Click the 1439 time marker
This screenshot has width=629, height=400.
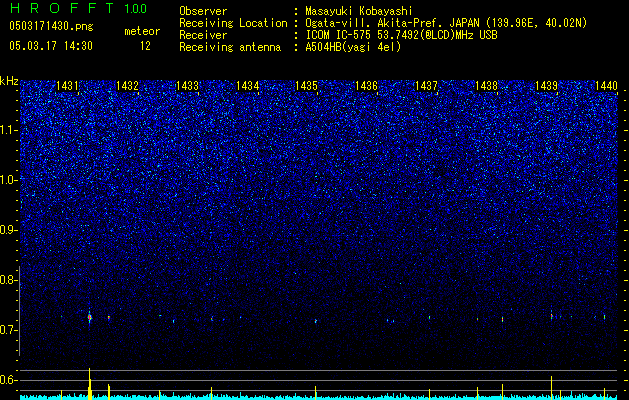pyautogui.click(x=546, y=85)
